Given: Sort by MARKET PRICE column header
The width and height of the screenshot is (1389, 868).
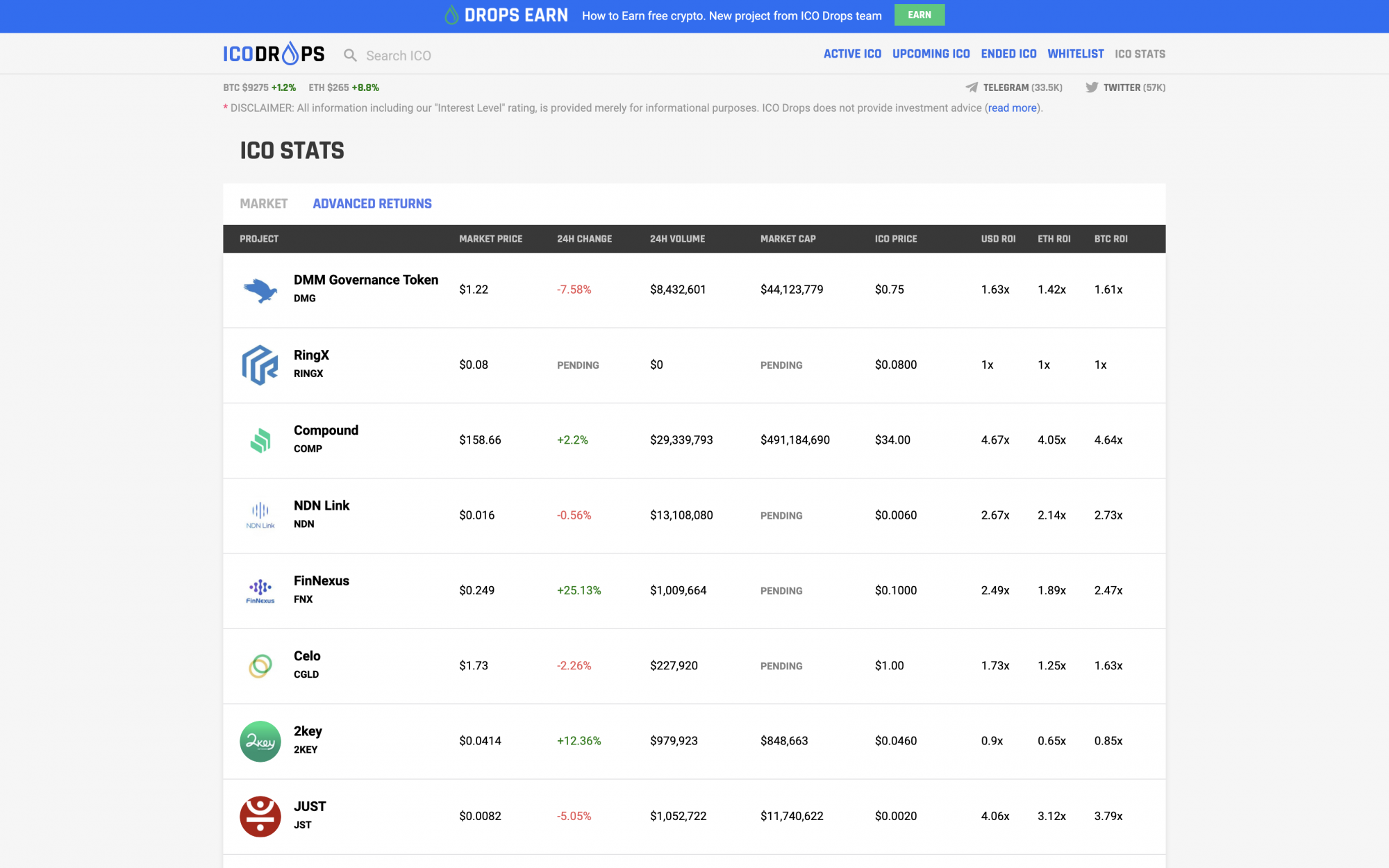Looking at the screenshot, I should coord(490,239).
